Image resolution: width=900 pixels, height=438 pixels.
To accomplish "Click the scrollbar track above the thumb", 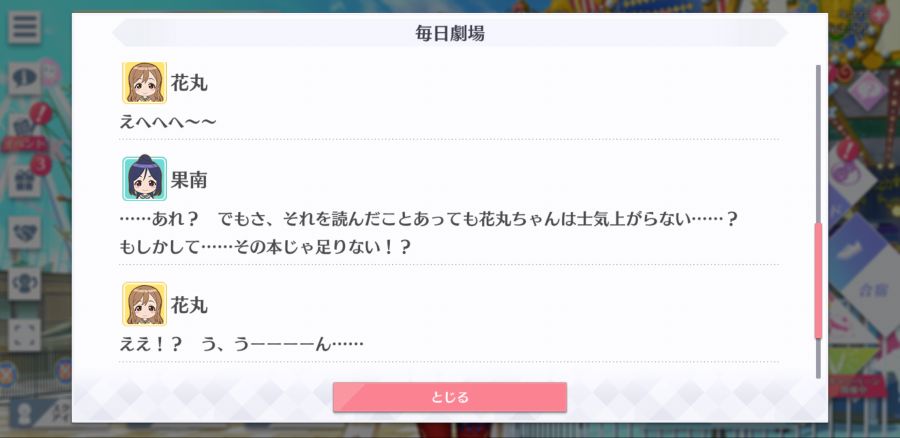I will (818, 144).
